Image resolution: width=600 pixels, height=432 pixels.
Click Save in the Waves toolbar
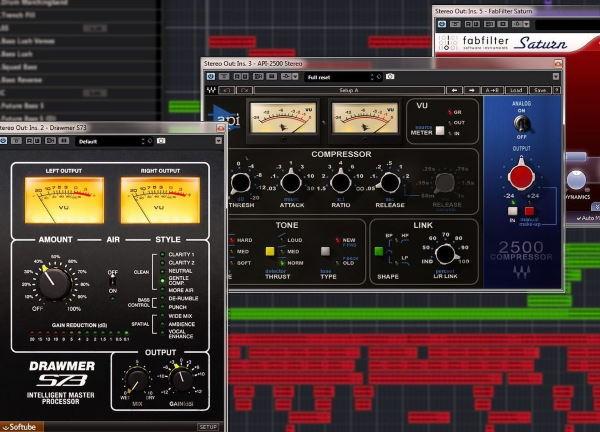540,90
